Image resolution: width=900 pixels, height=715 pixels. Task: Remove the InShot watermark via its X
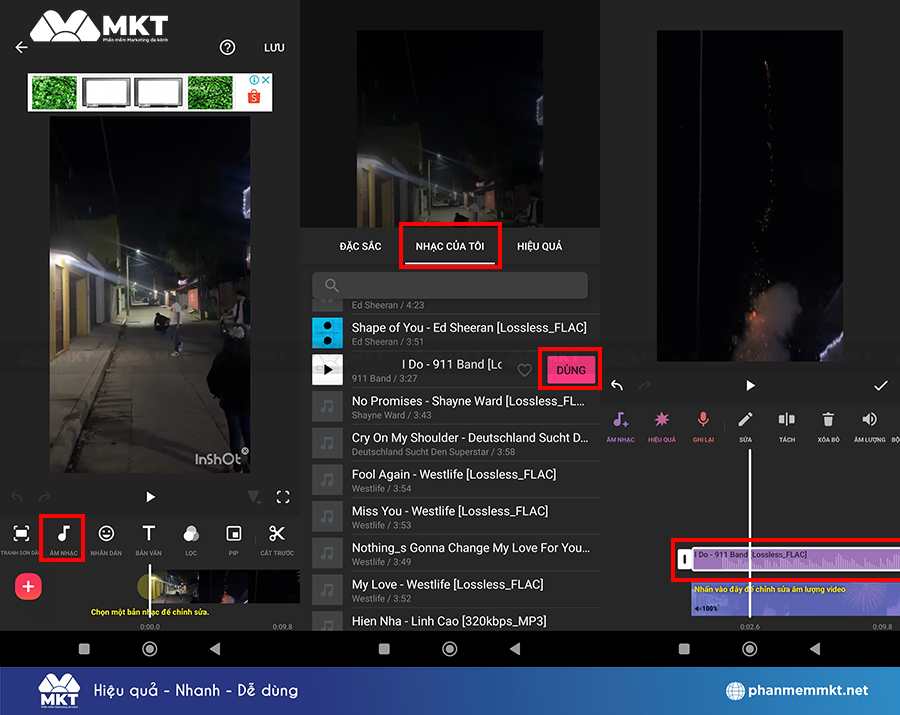(x=245, y=451)
